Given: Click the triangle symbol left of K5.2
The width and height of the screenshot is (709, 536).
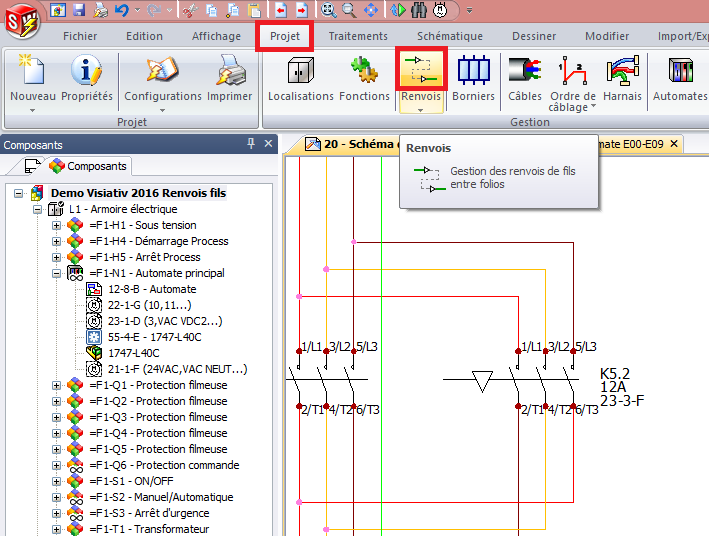Looking at the screenshot, I should 482,381.
